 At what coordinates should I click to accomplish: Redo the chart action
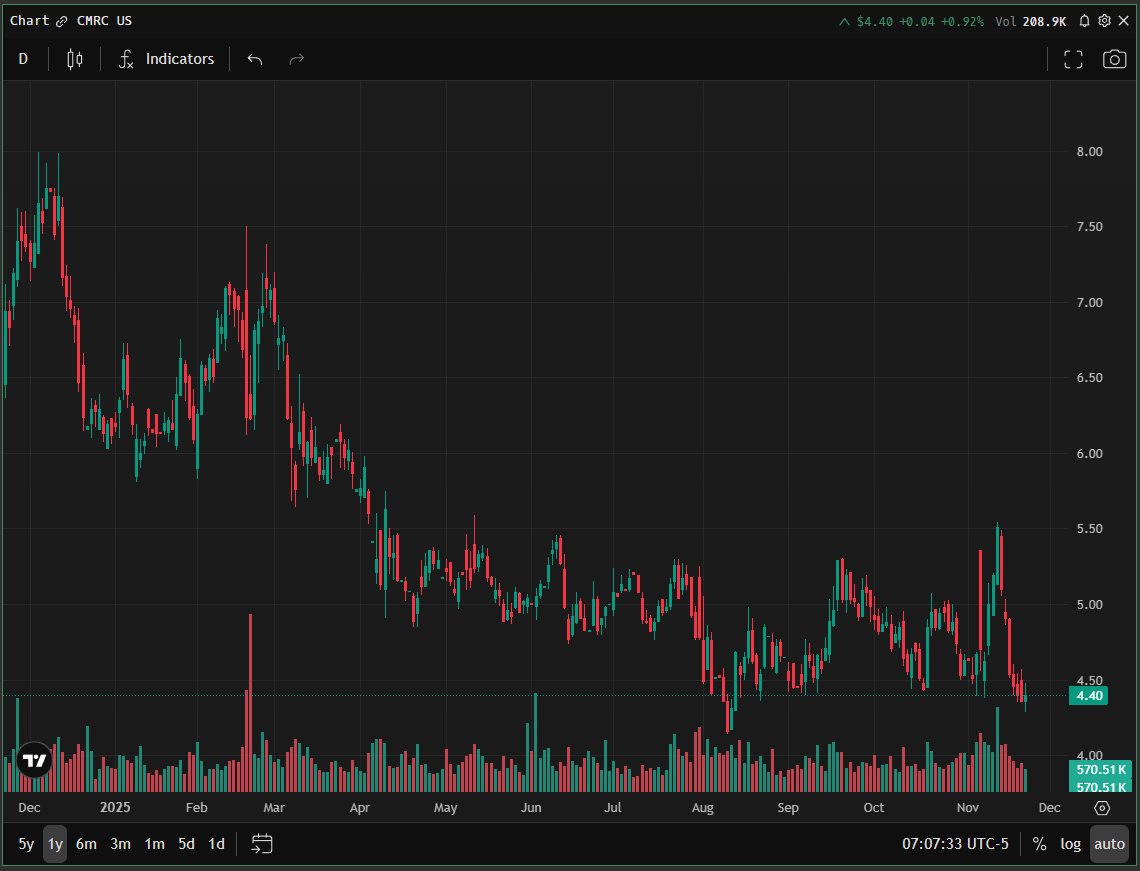[297, 59]
